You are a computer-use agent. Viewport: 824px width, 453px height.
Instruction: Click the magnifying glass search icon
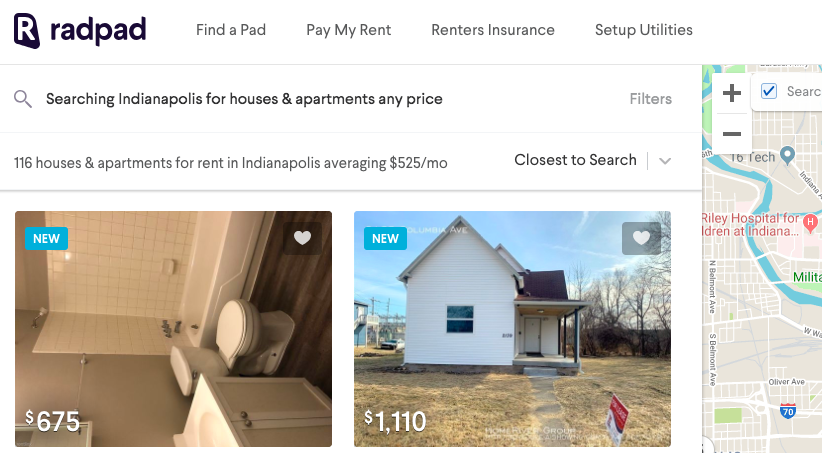(x=23, y=99)
